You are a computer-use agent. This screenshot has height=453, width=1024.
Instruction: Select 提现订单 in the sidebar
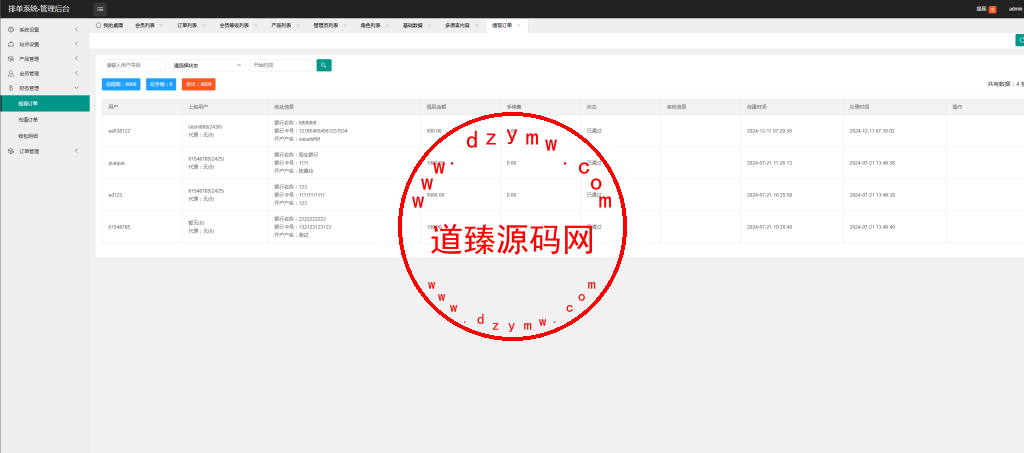(45, 103)
